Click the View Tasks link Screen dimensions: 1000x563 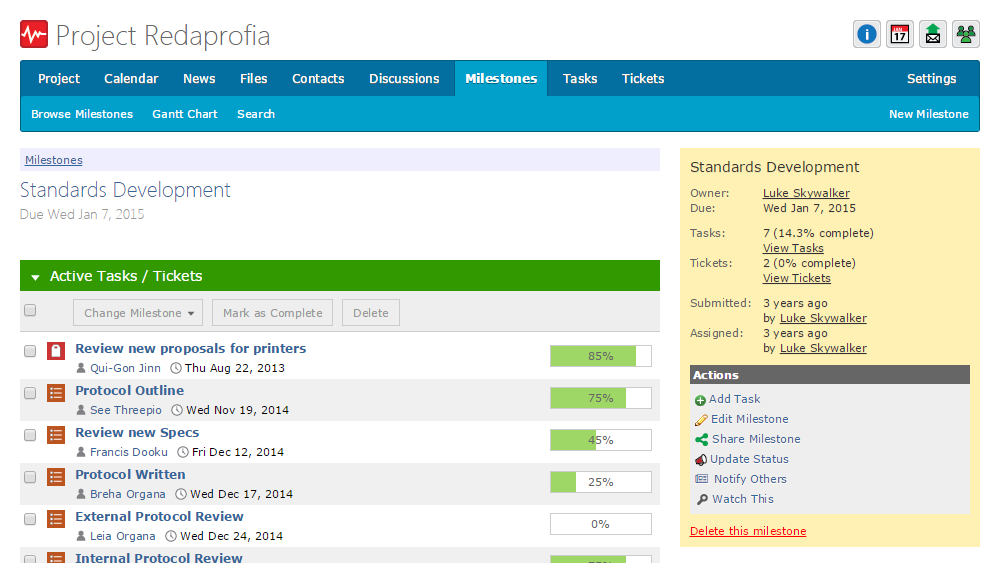[x=793, y=248]
